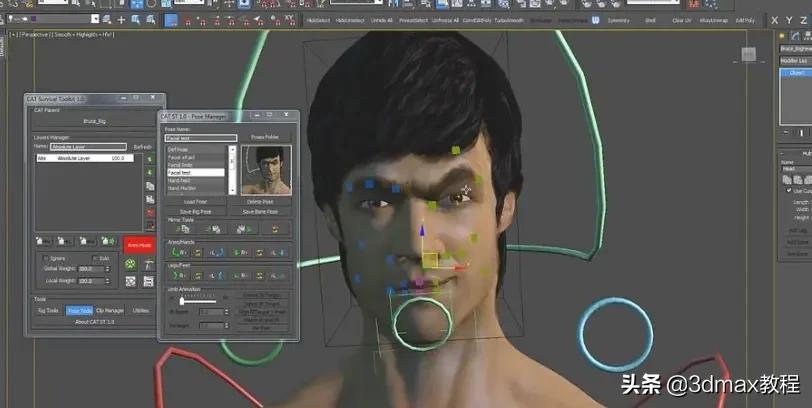812x408 pixels.
Task: Click the dice-like icon below the paw
Action: click(130, 281)
